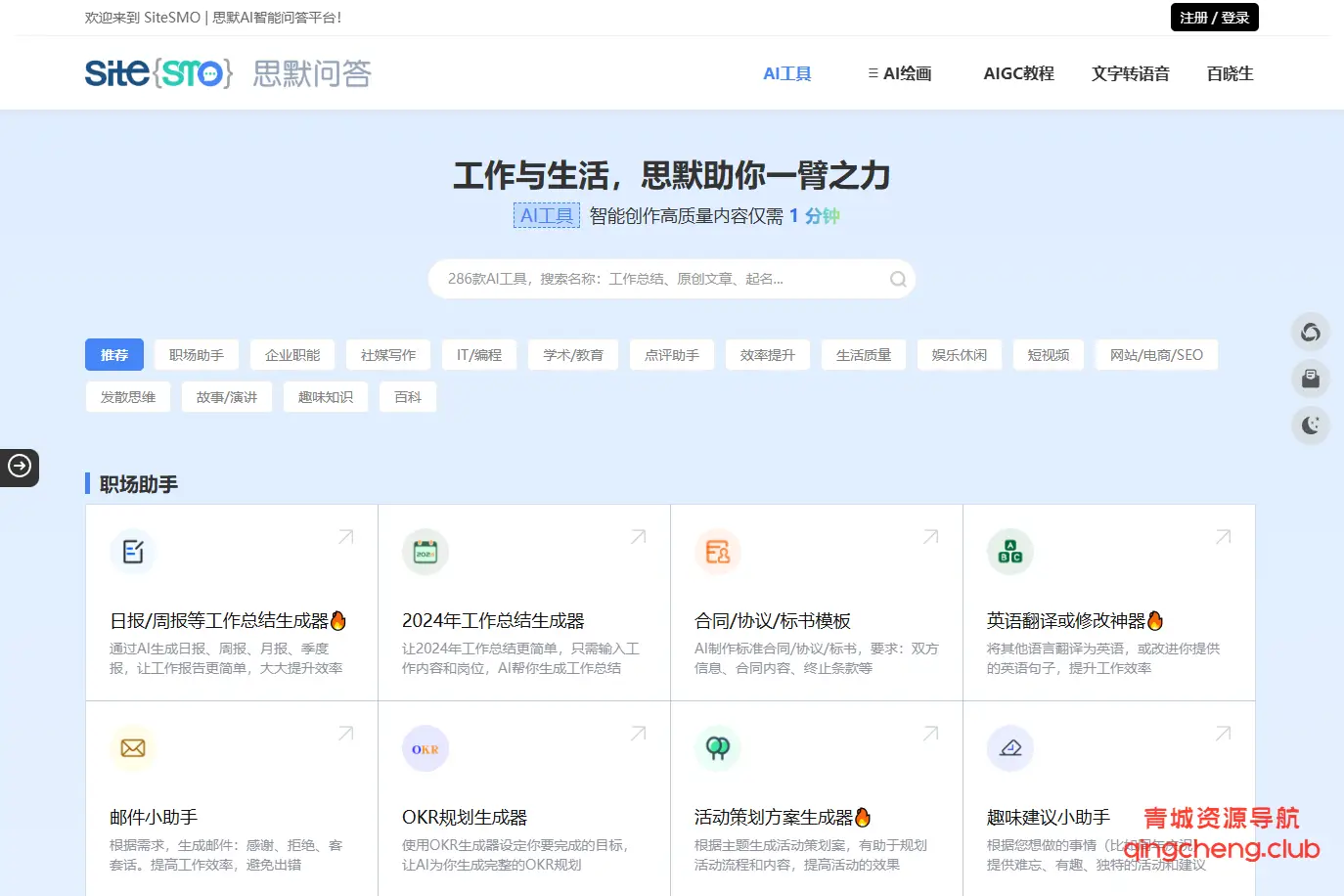Viewport: 1344px width, 896px height.
Task: Select the 英语翻译或修改神器 ABC icon
Action: click(x=1009, y=551)
